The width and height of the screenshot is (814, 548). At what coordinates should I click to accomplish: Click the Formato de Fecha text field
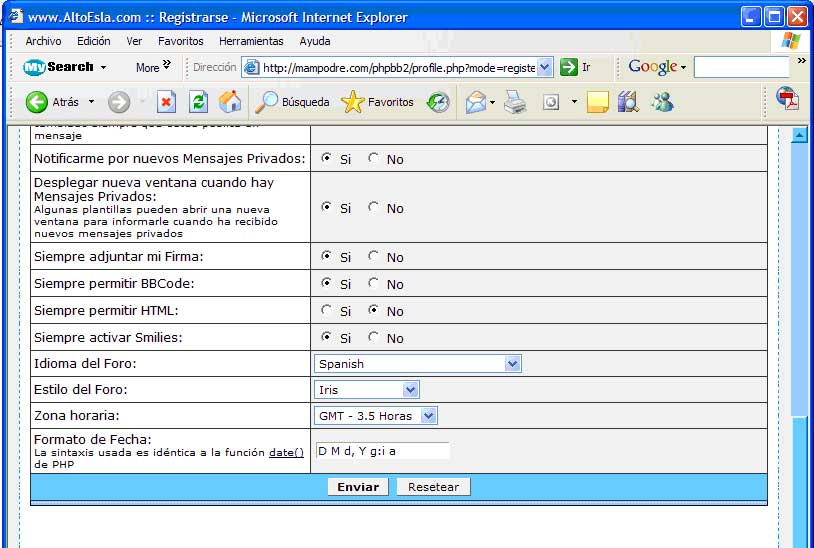pos(382,451)
